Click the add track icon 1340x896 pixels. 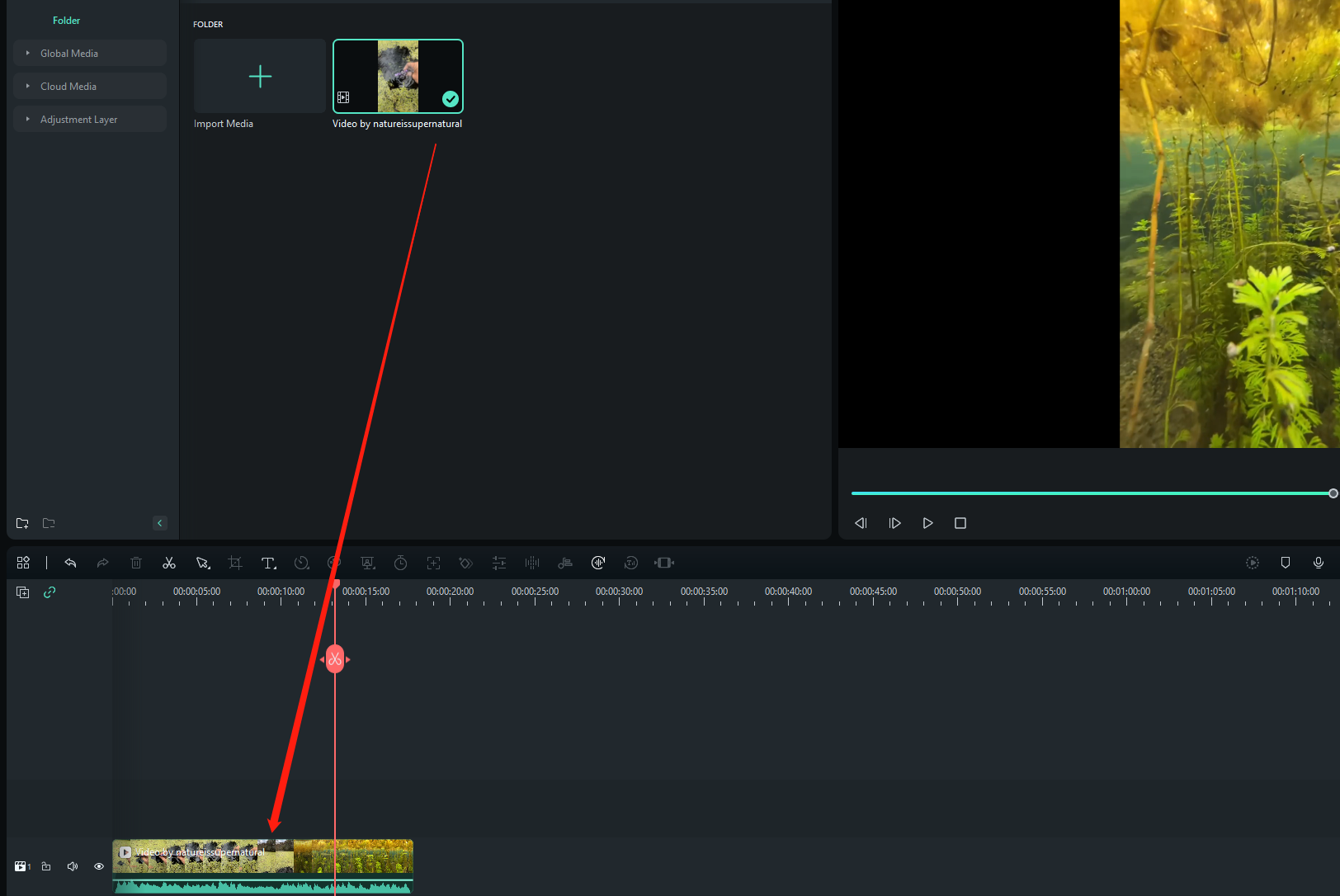[x=23, y=592]
